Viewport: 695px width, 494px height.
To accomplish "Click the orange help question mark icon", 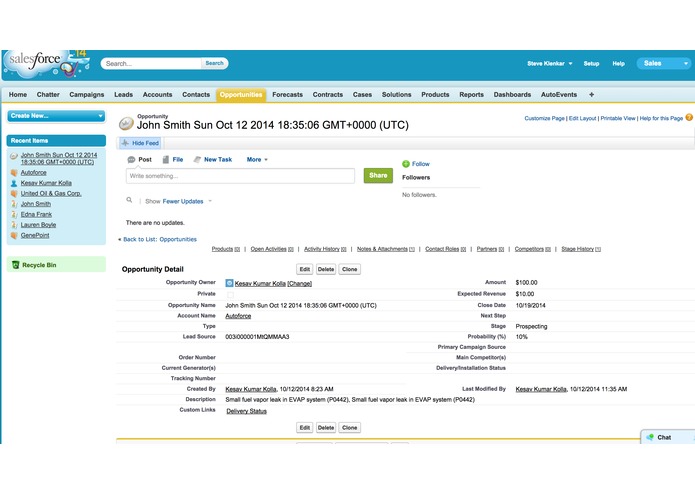I will [x=689, y=117].
